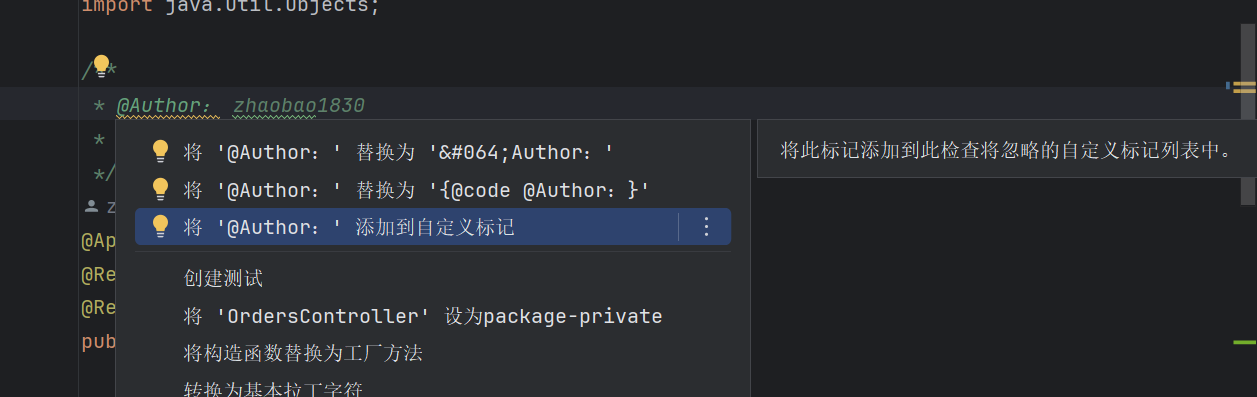
Task: Click lightbulb icon of the highlighted 添加到自定义标记 item
Action: click(x=160, y=227)
